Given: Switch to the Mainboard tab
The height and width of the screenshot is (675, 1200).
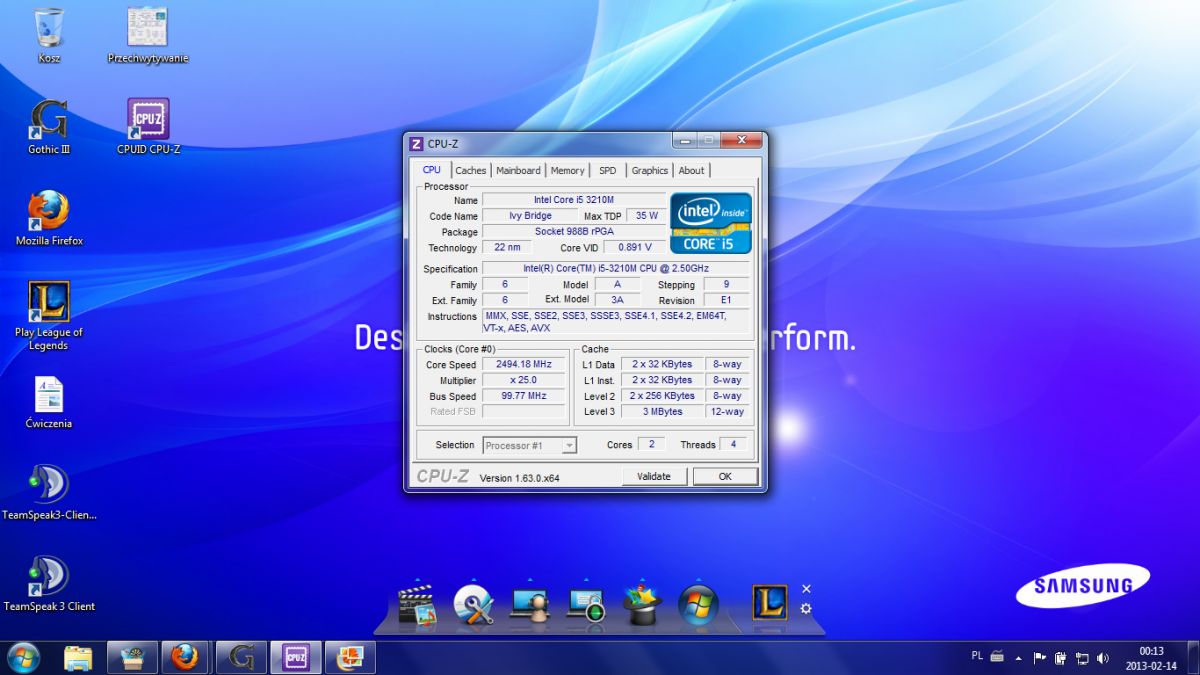Looking at the screenshot, I should tap(518, 171).
